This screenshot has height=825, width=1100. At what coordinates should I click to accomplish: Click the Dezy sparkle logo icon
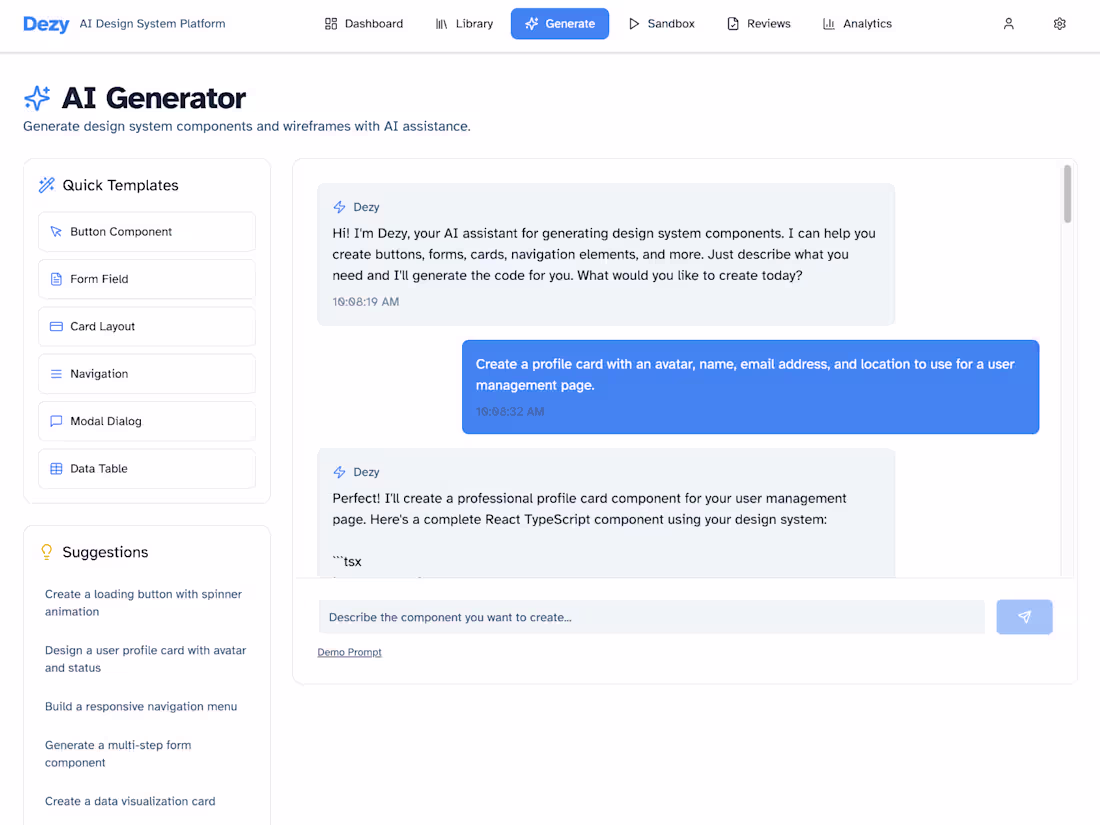point(37,98)
